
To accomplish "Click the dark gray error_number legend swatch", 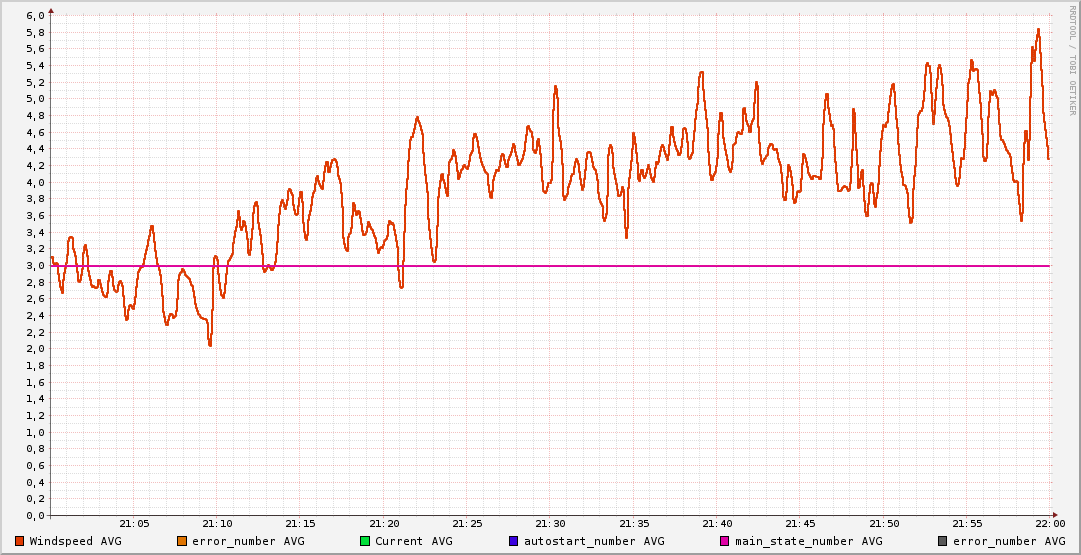I will click(x=942, y=541).
